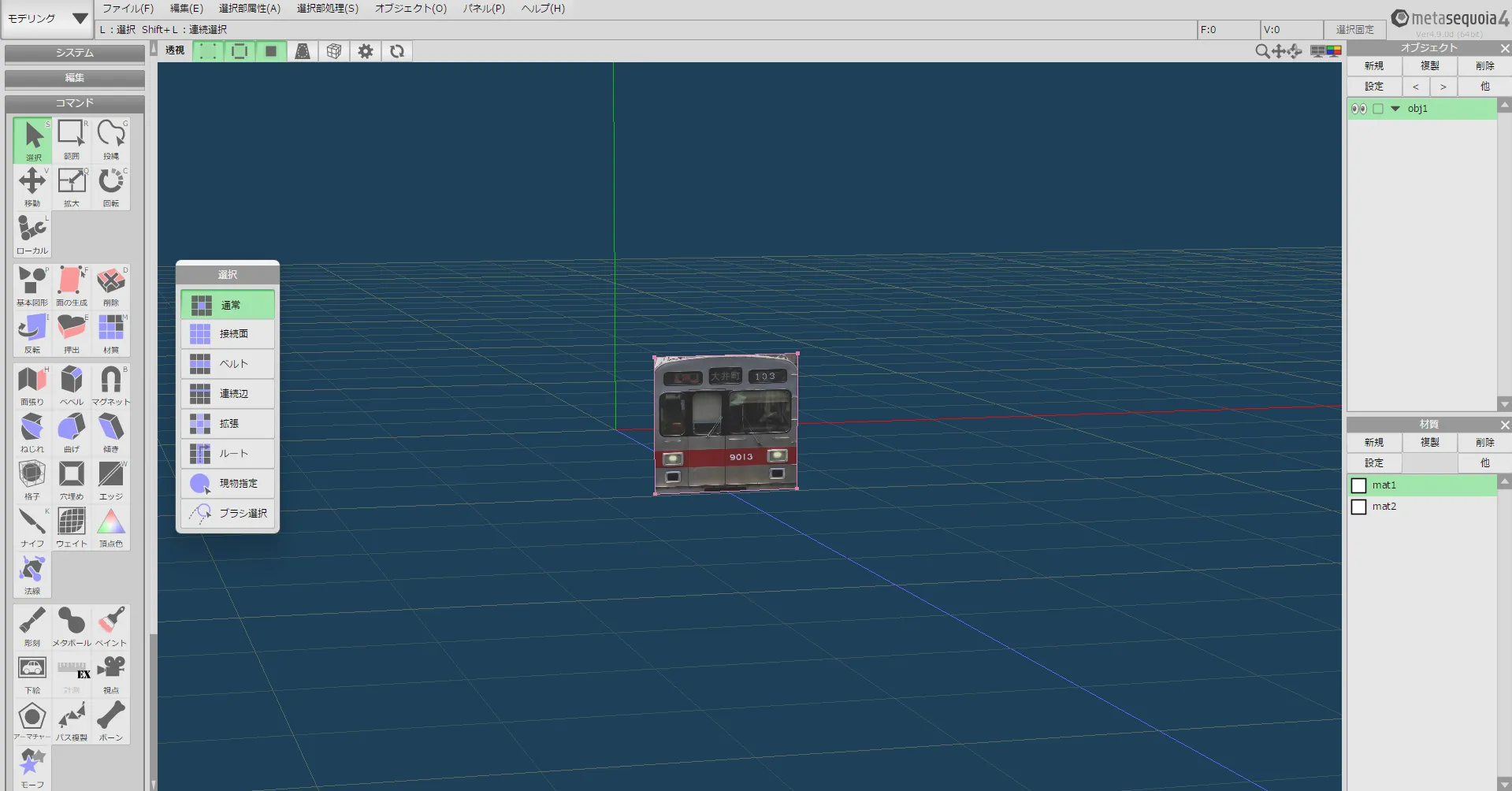Toggle the face display mode button

click(271, 51)
